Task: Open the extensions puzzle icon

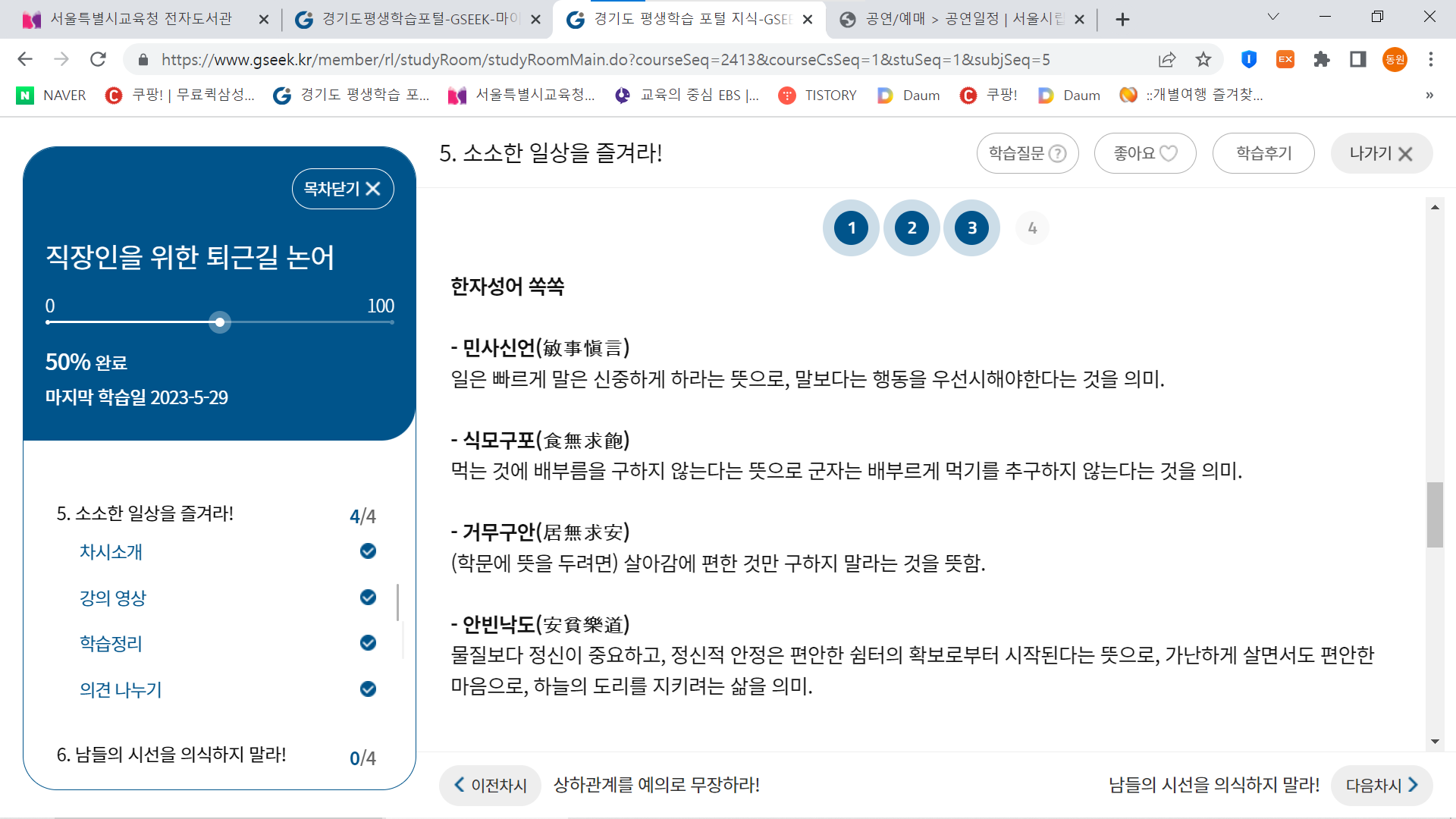Action: point(1322,59)
